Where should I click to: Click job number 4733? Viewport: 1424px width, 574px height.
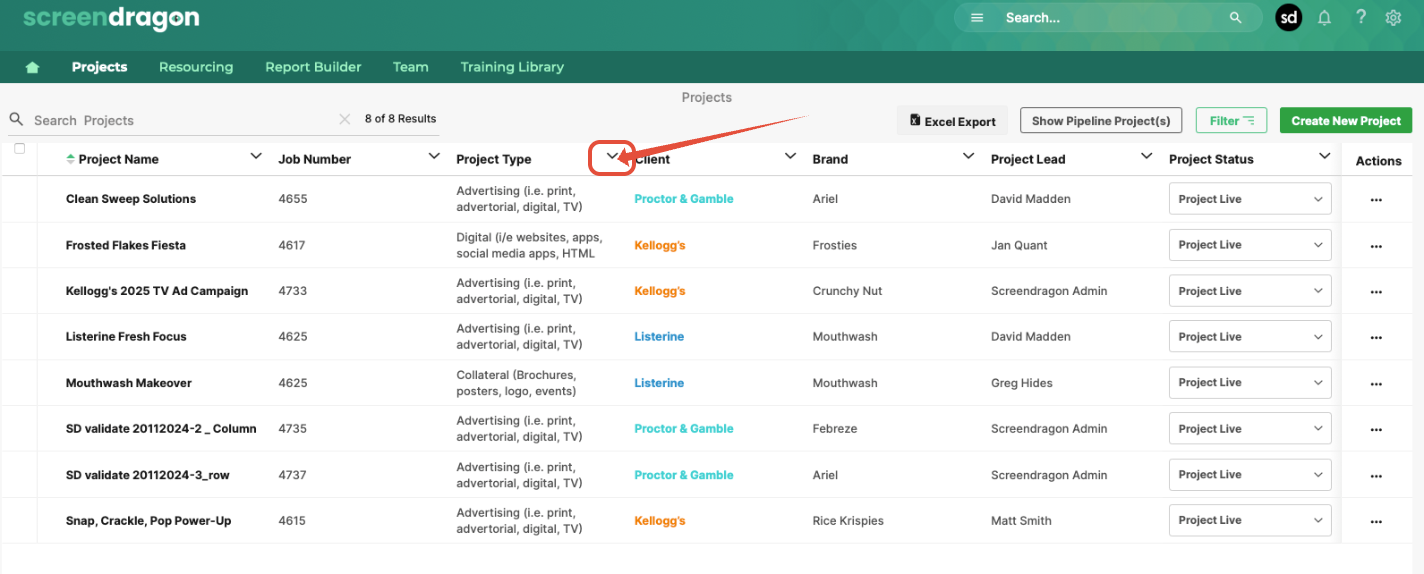(x=293, y=291)
